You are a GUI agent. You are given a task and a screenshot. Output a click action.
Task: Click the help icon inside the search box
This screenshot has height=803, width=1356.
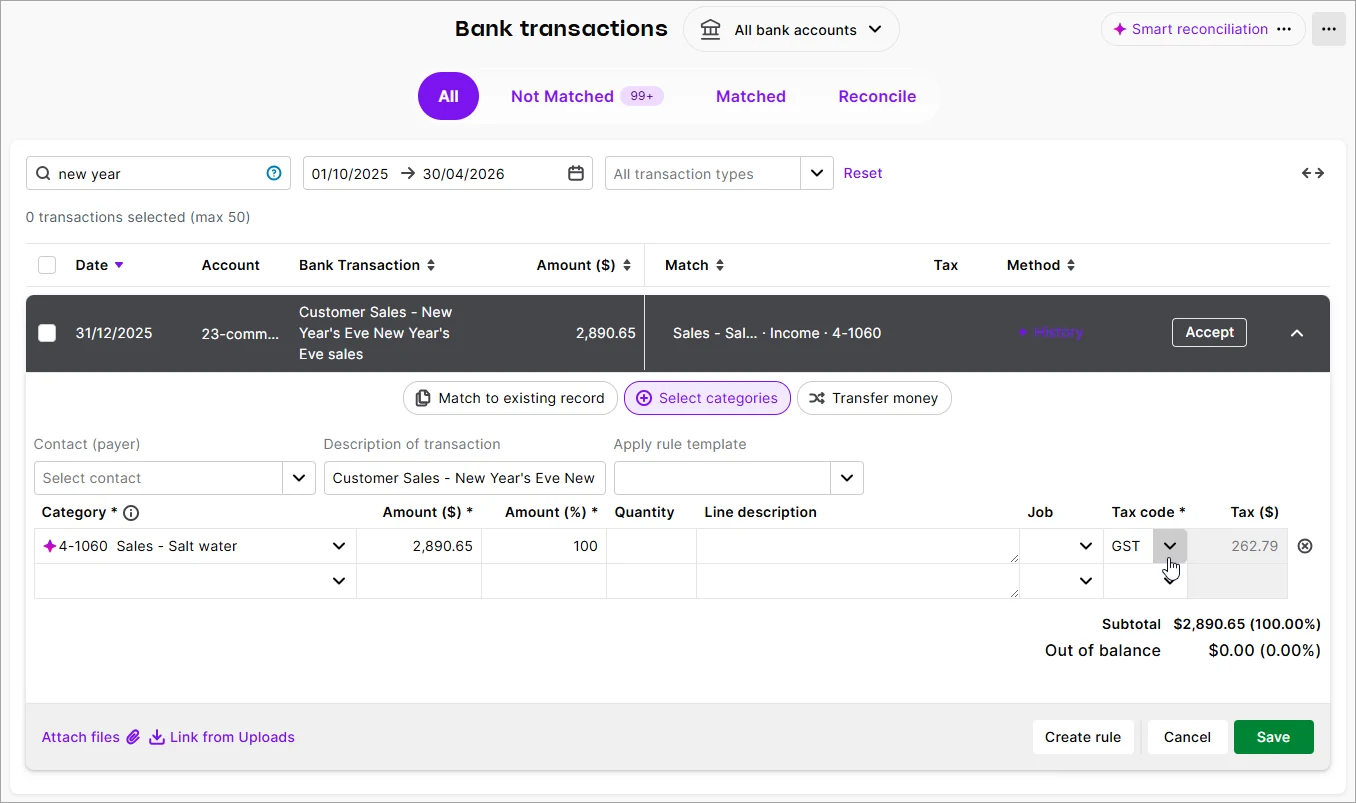pyautogui.click(x=273, y=173)
